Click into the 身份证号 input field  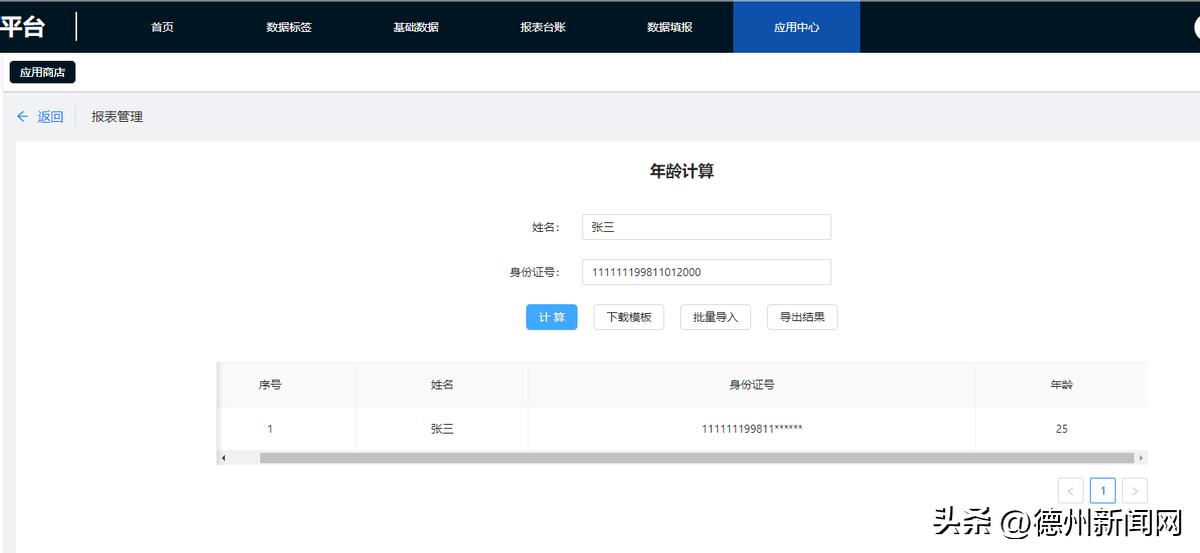click(706, 272)
